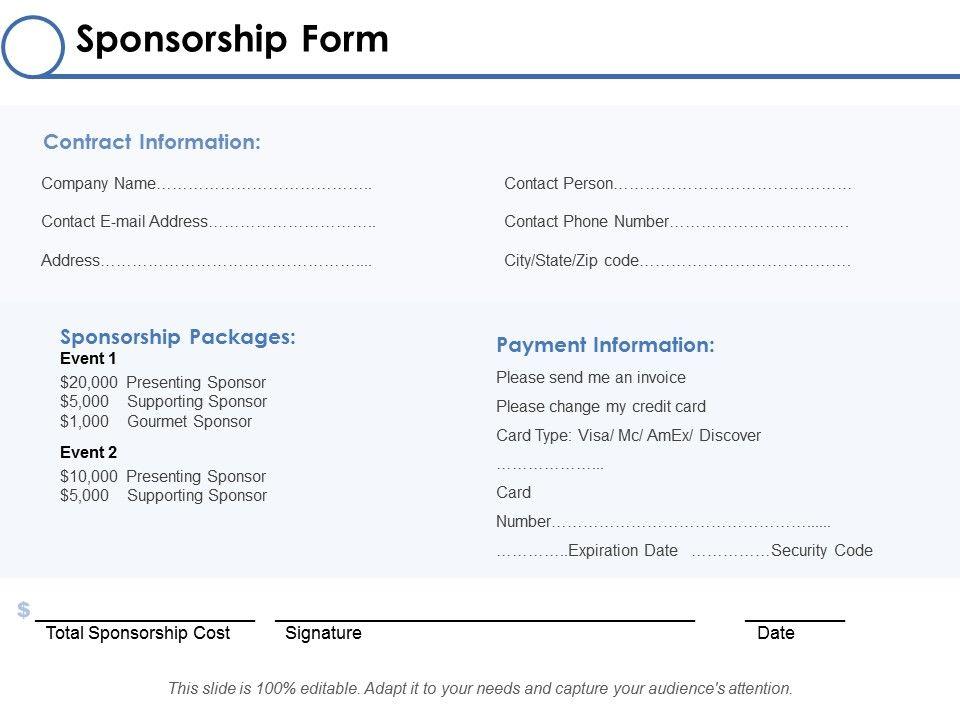The width and height of the screenshot is (960, 720).
Task: Click the Date line at bottom right
Action: pyautogui.click(x=795, y=618)
